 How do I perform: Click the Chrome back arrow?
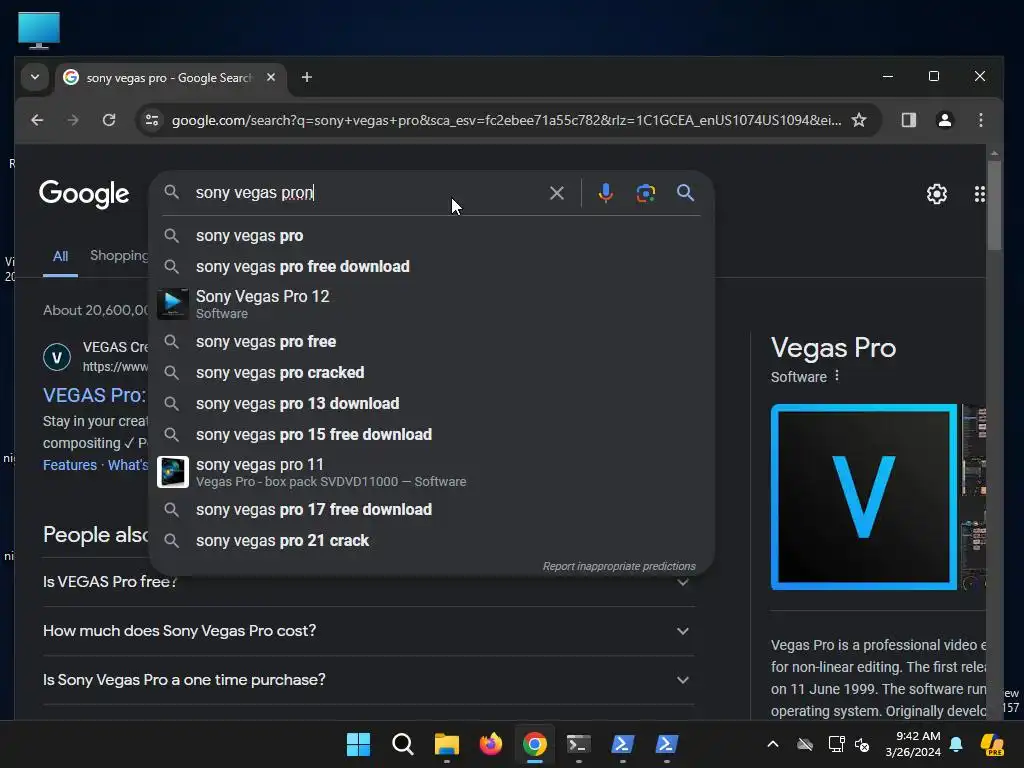[37, 120]
